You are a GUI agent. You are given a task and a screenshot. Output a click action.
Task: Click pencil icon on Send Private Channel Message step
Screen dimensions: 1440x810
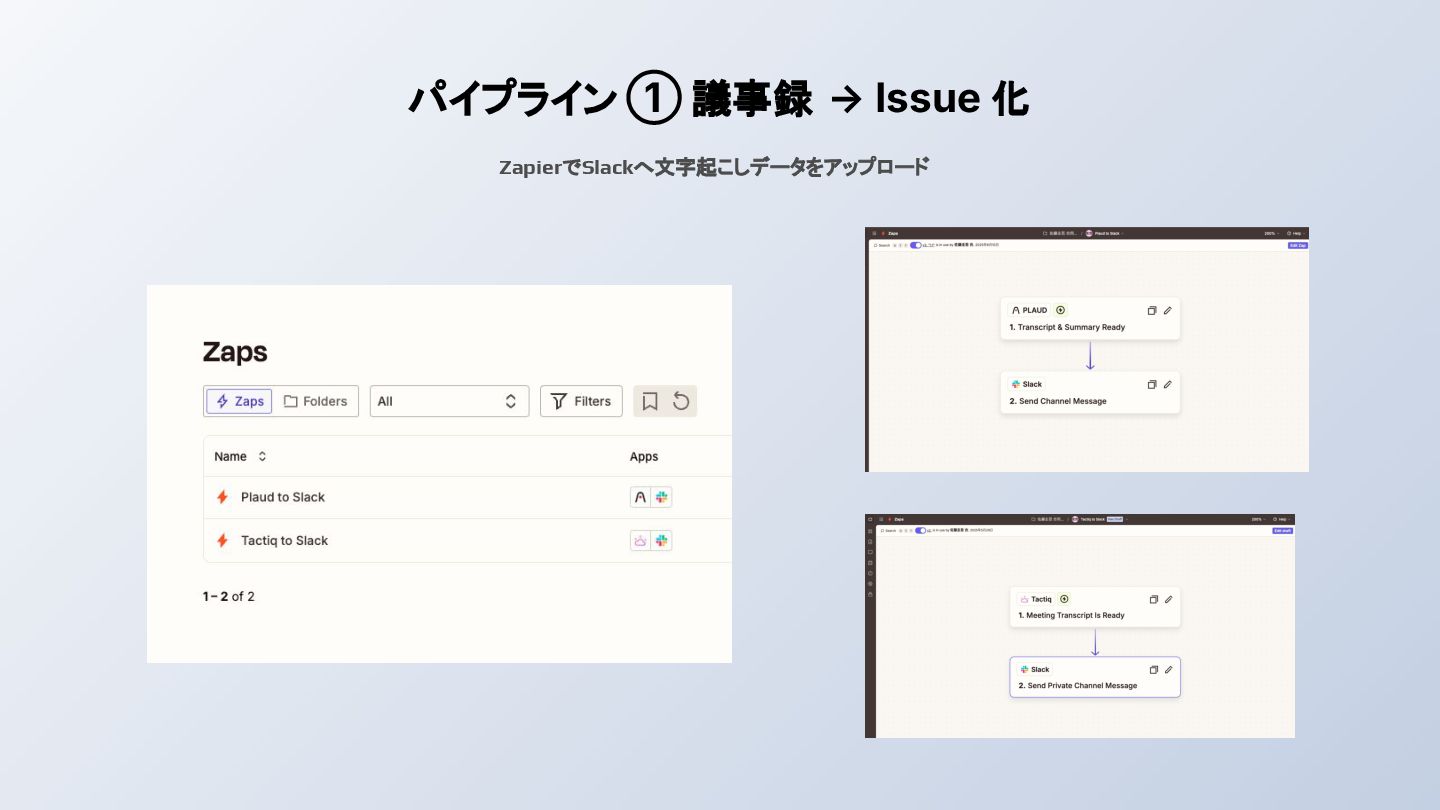[x=1168, y=670]
